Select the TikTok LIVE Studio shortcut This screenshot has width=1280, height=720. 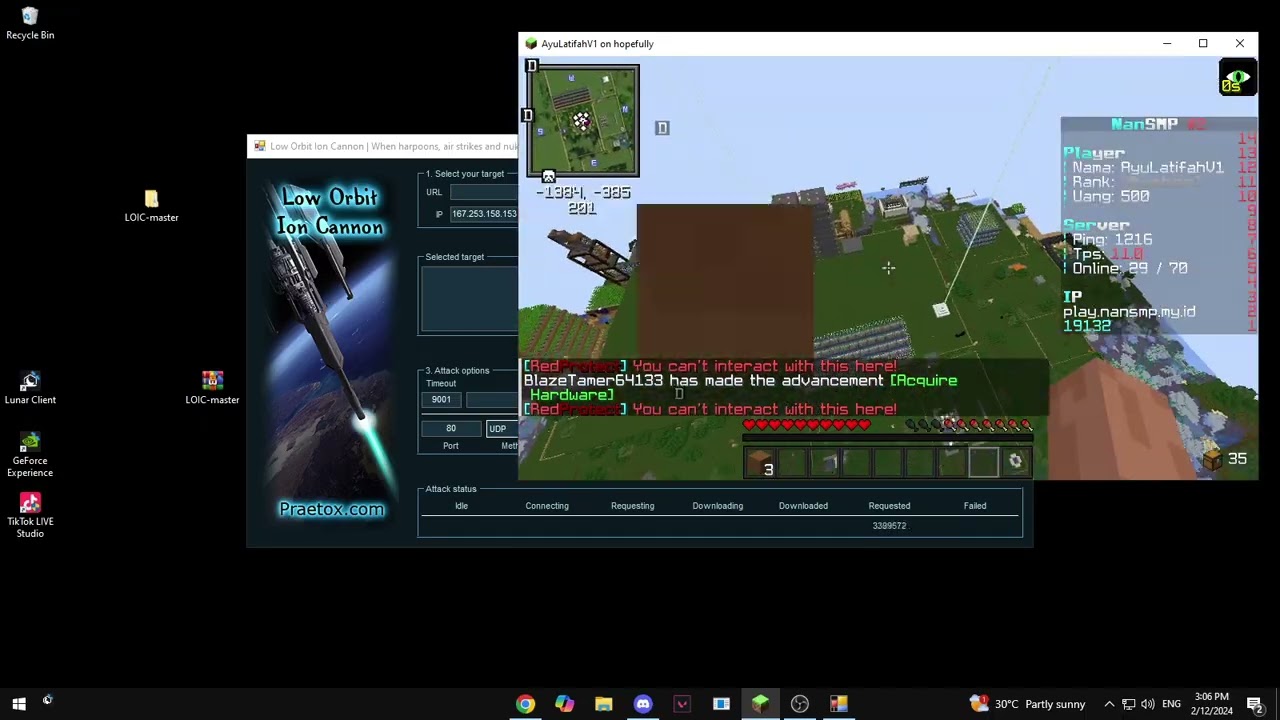pos(30,516)
